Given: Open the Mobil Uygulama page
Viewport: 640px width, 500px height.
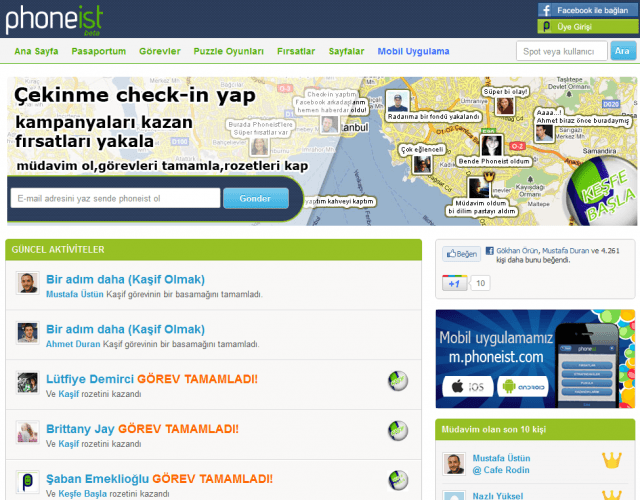Looking at the screenshot, I should click(x=414, y=51).
